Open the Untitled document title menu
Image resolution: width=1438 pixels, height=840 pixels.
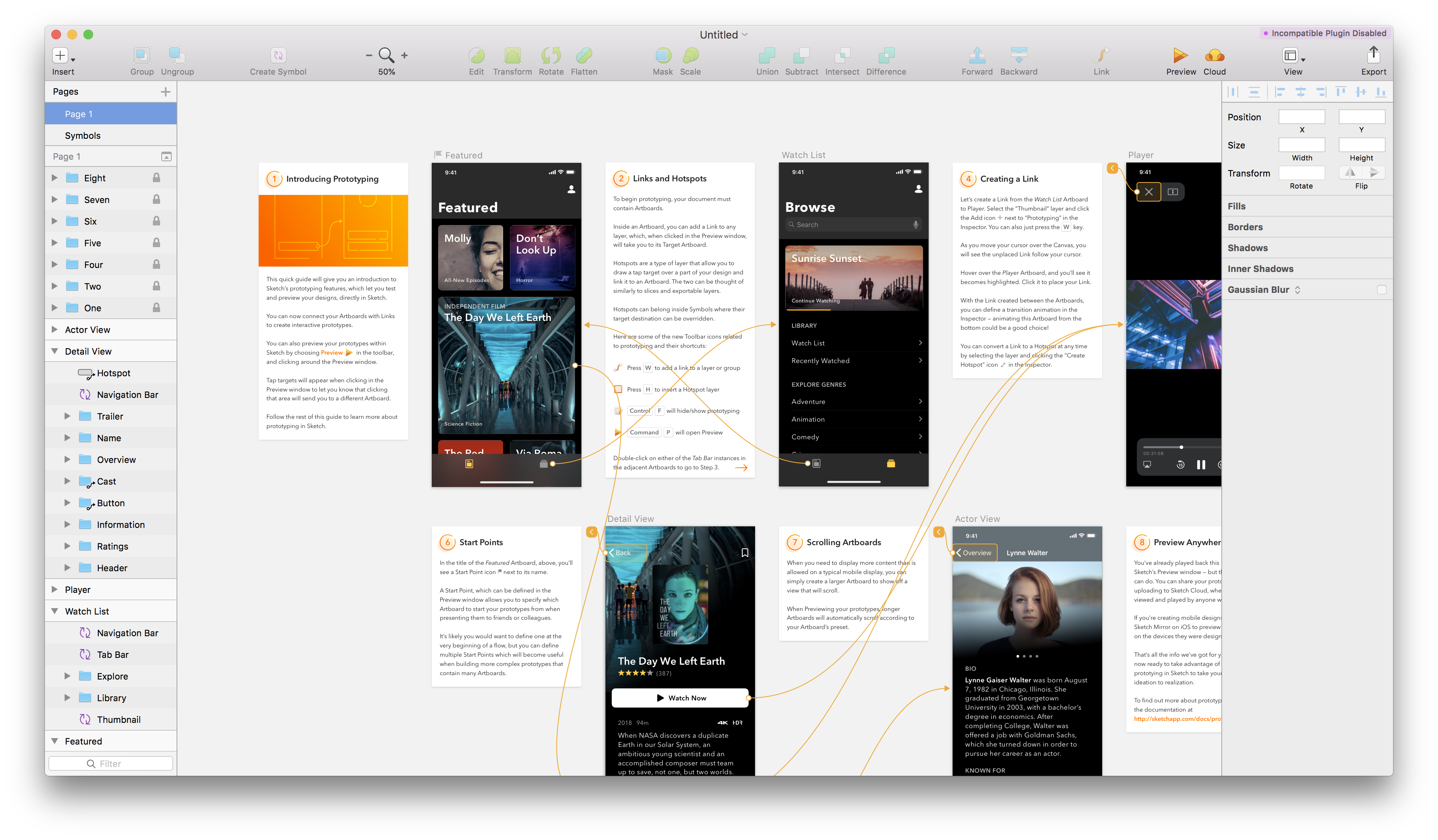[x=723, y=35]
